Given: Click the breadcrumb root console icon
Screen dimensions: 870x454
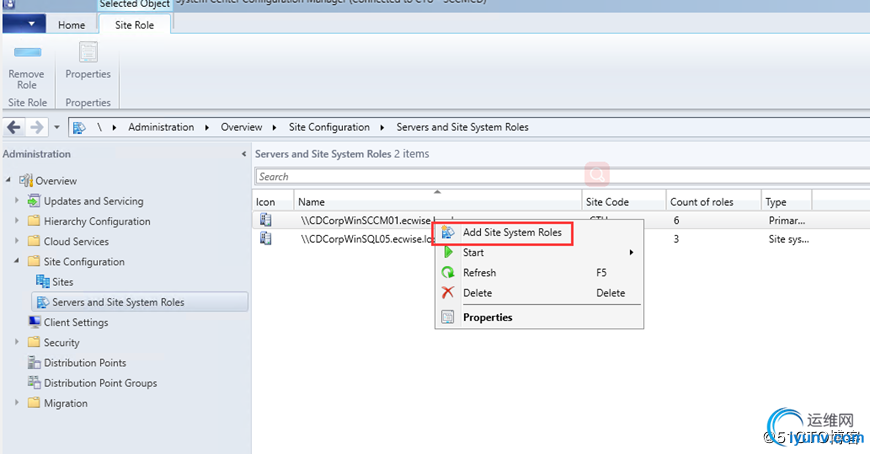Looking at the screenshot, I should tap(79, 128).
